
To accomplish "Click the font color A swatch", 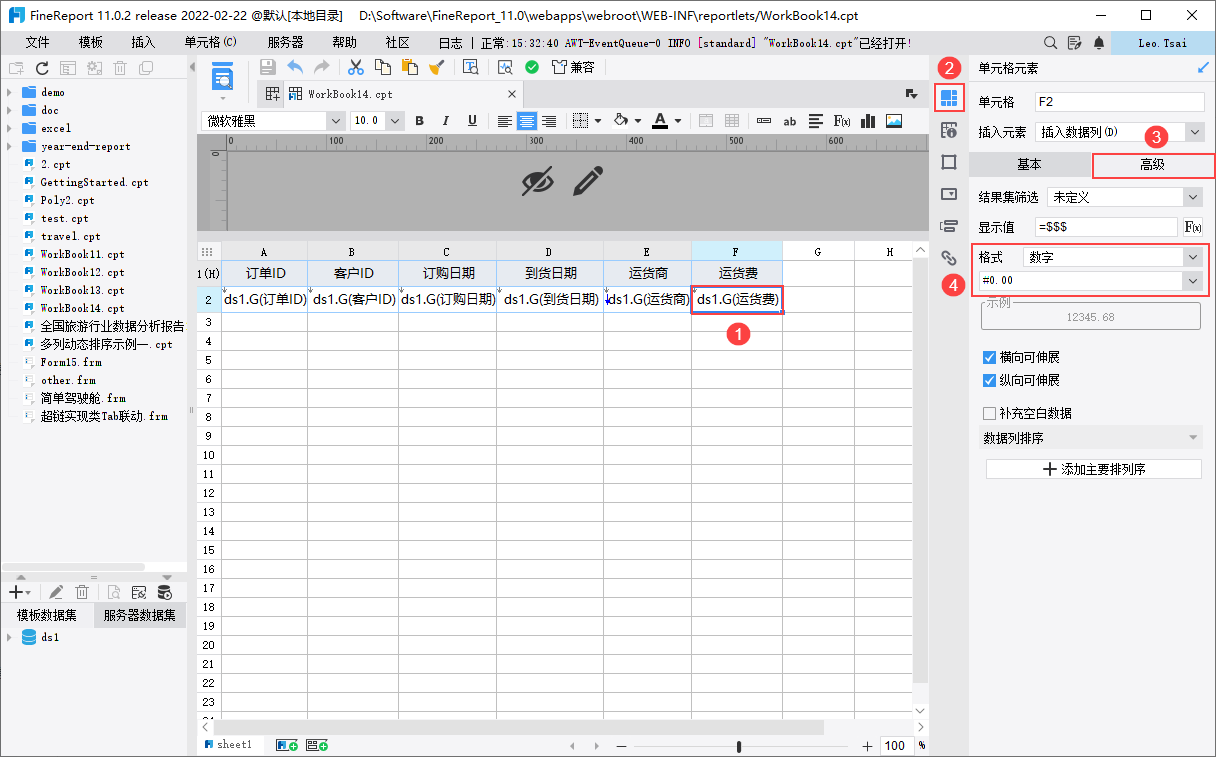I will click(659, 120).
